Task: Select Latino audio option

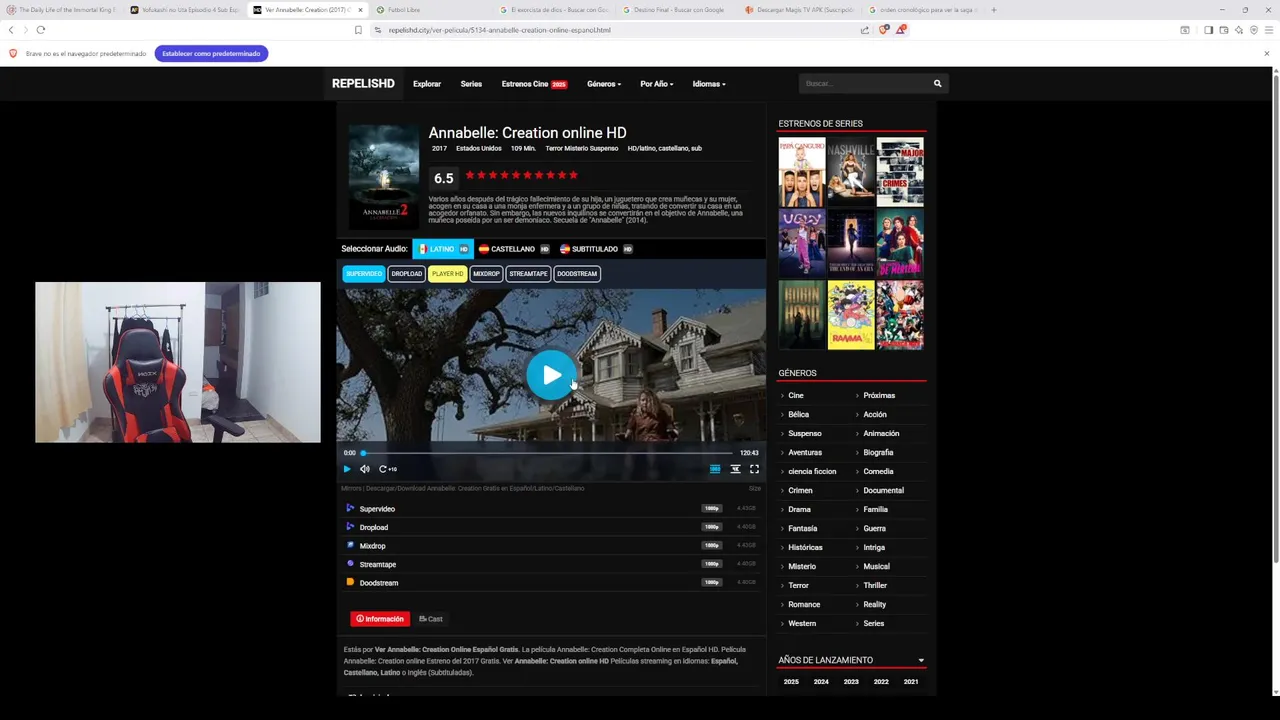Action: (x=443, y=249)
